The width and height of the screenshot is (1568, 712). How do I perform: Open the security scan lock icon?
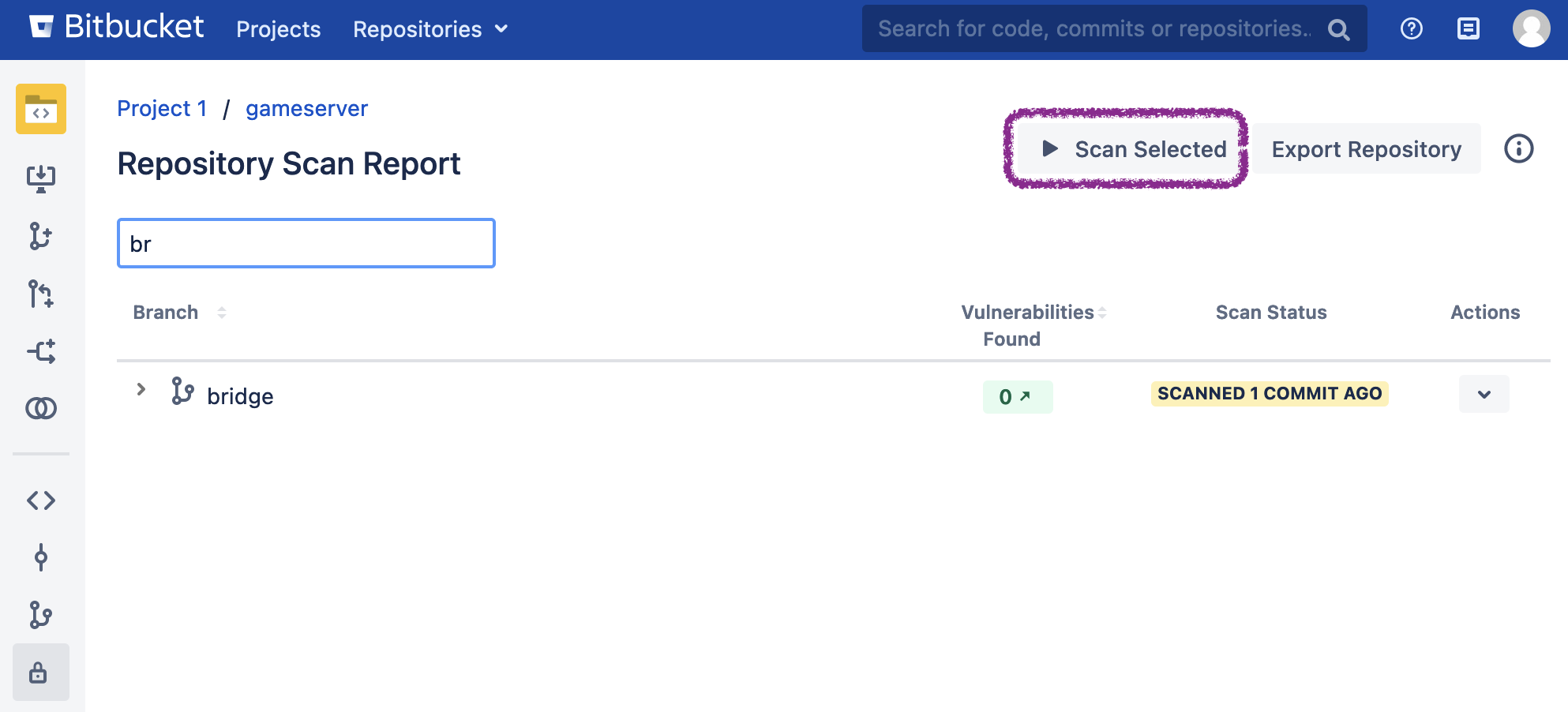pyautogui.click(x=39, y=673)
